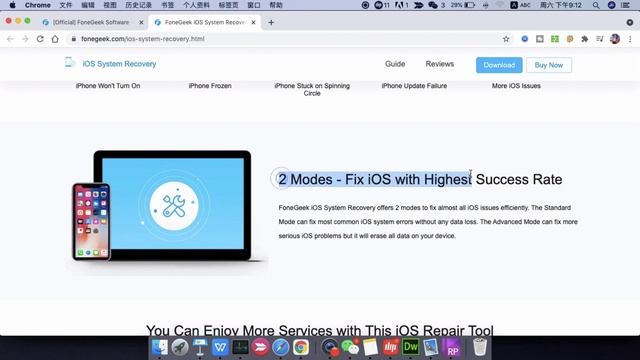Switch to [Official] FoneGeek Software tab
640x360 pixels.
[x=91, y=22]
